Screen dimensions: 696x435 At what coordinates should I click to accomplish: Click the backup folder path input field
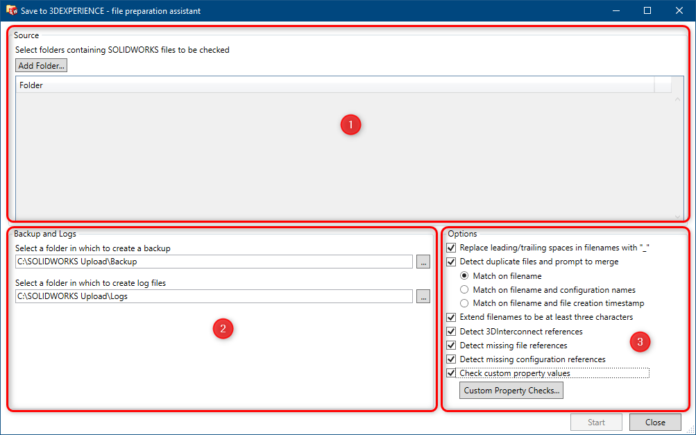click(214, 261)
